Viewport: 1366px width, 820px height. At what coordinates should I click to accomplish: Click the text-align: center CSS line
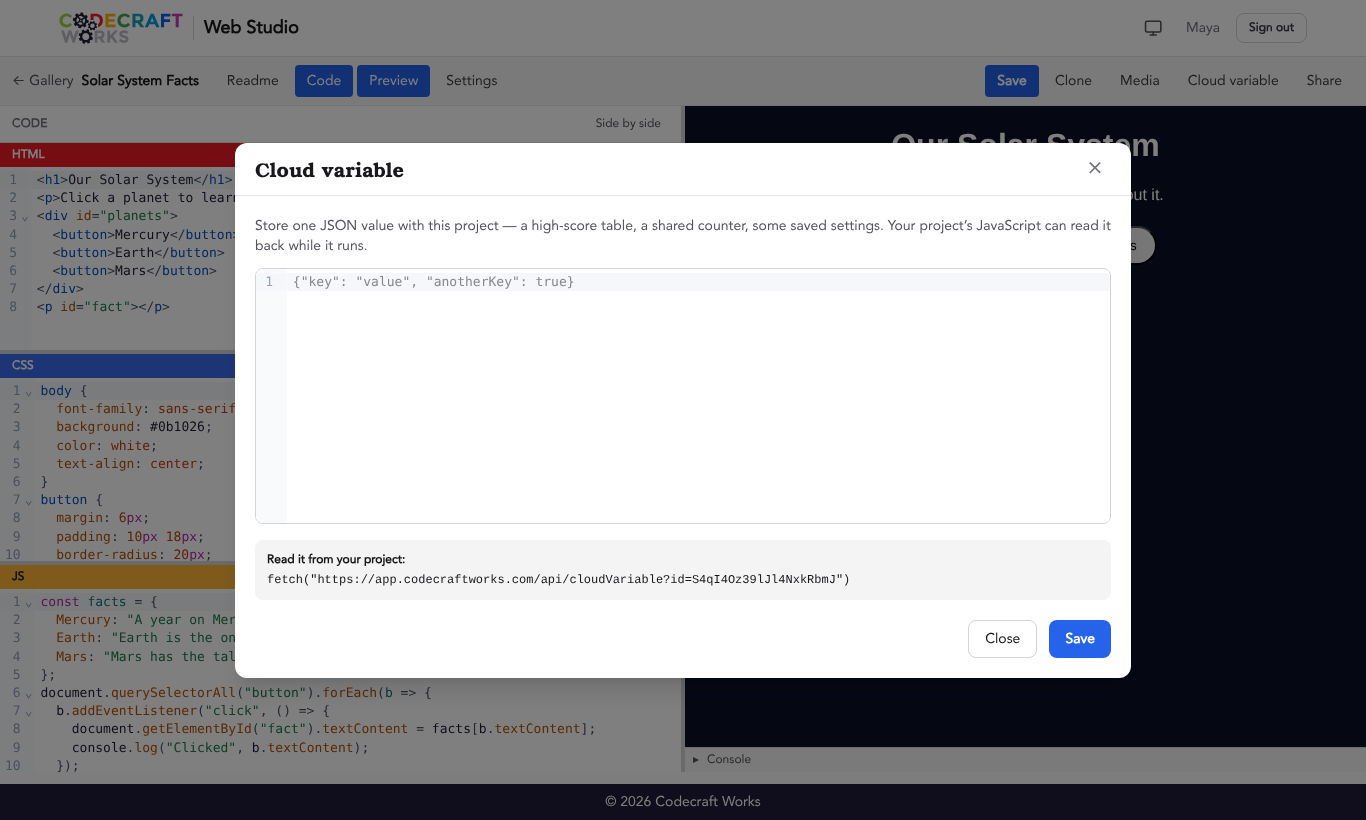[130, 463]
